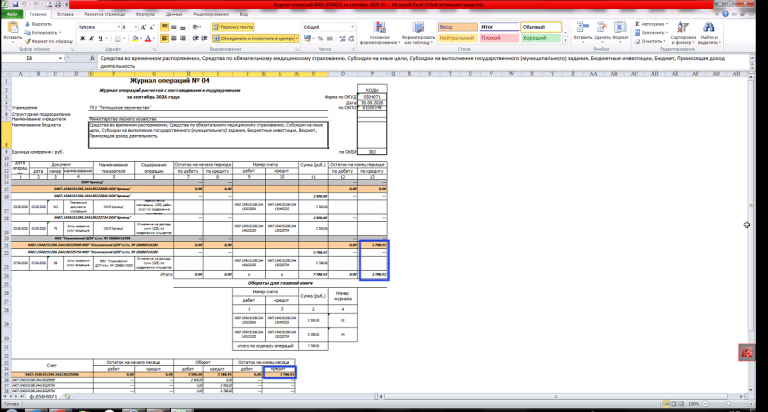
Task: Switch to the Данные tab
Action: click(x=174, y=15)
